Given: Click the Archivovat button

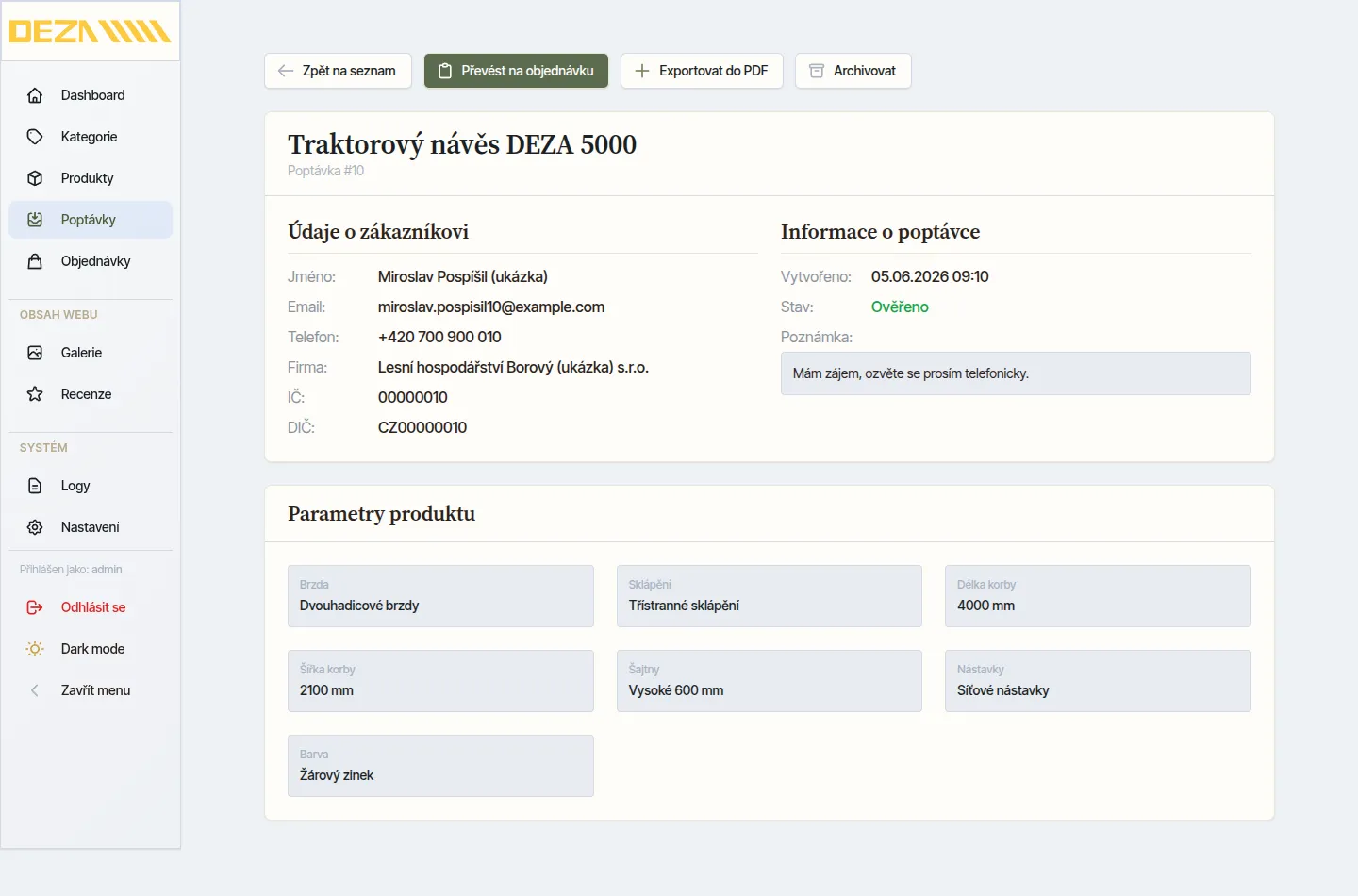Looking at the screenshot, I should pyautogui.click(x=853, y=71).
